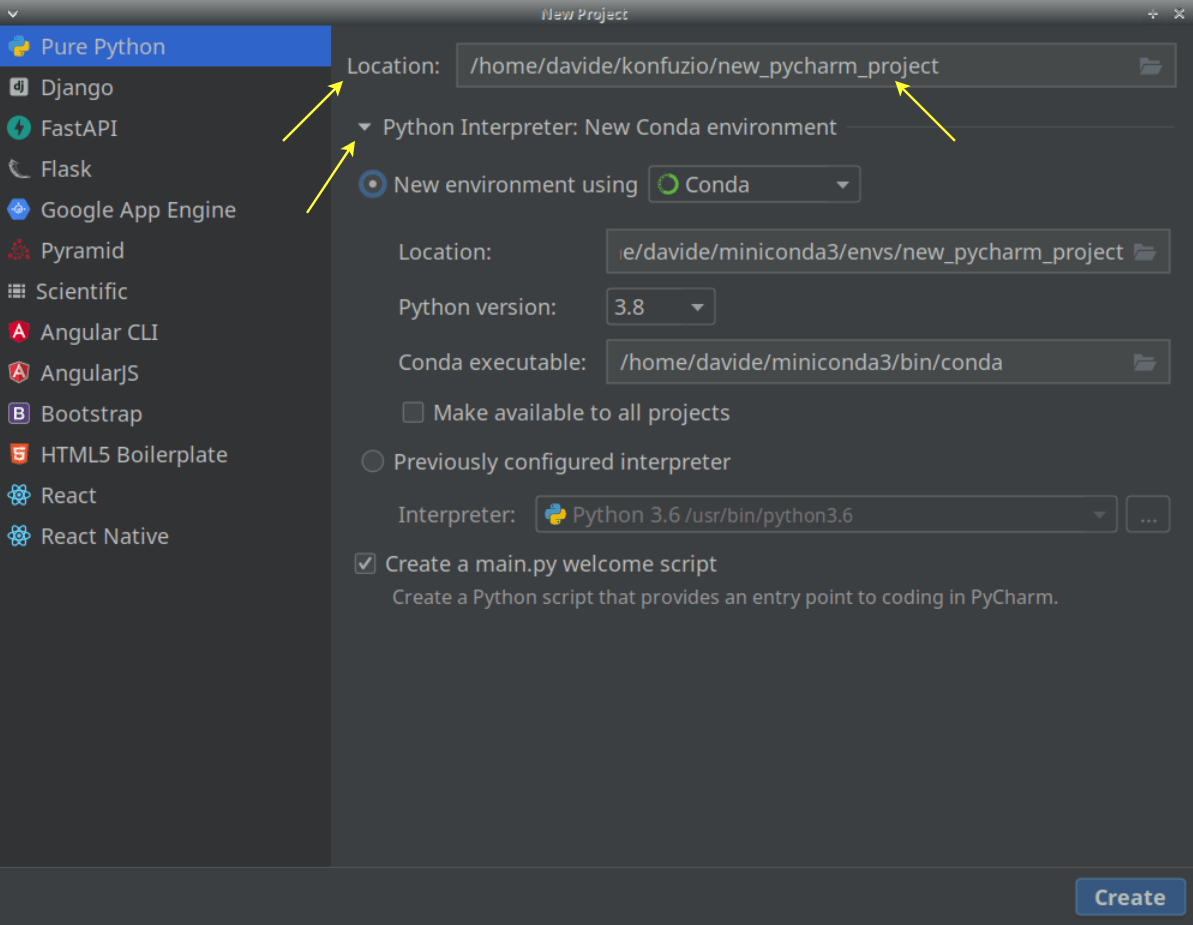Select the Pure Python project type icon
The height and width of the screenshot is (925, 1193).
[21, 46]
